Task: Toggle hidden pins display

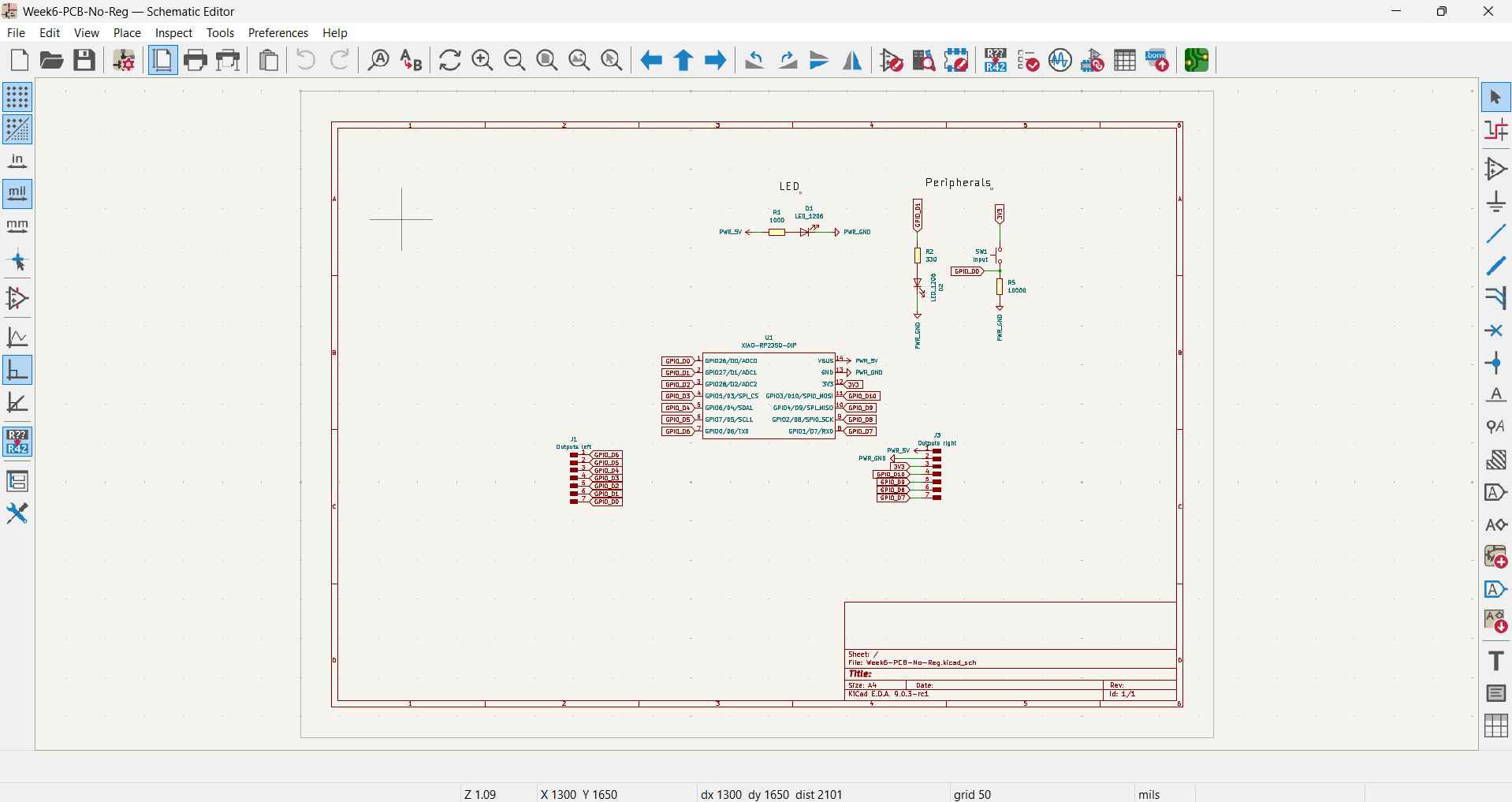Action: 17,298
